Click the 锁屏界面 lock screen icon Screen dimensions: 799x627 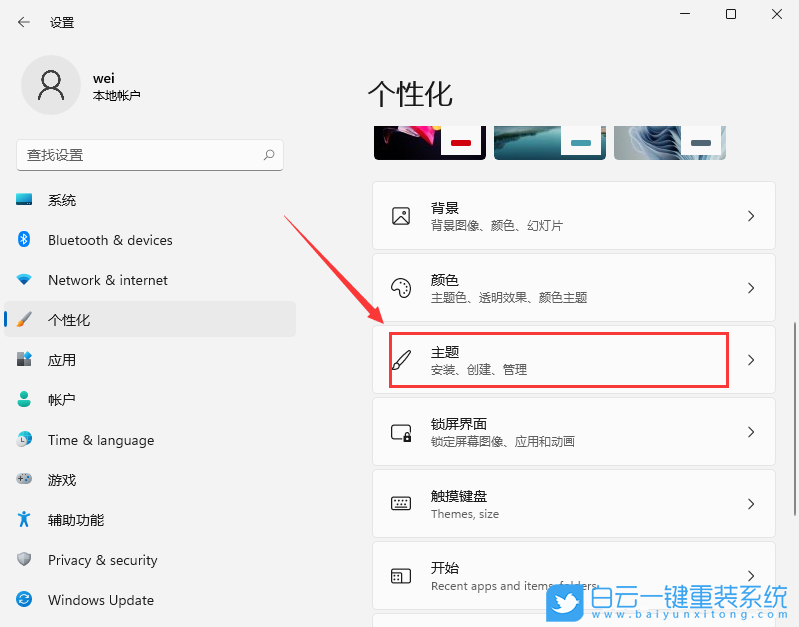click(401, 432)
